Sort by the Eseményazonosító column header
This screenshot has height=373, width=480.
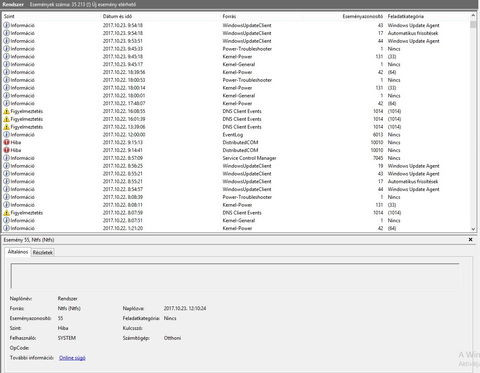(x=362, y=16)
